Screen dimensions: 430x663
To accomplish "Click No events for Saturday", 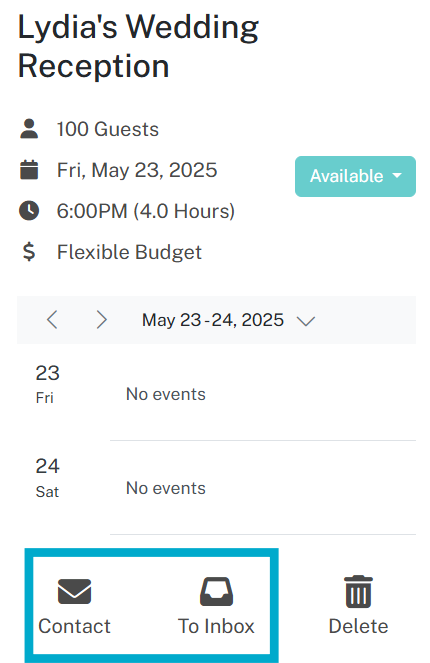I will 166,488.
